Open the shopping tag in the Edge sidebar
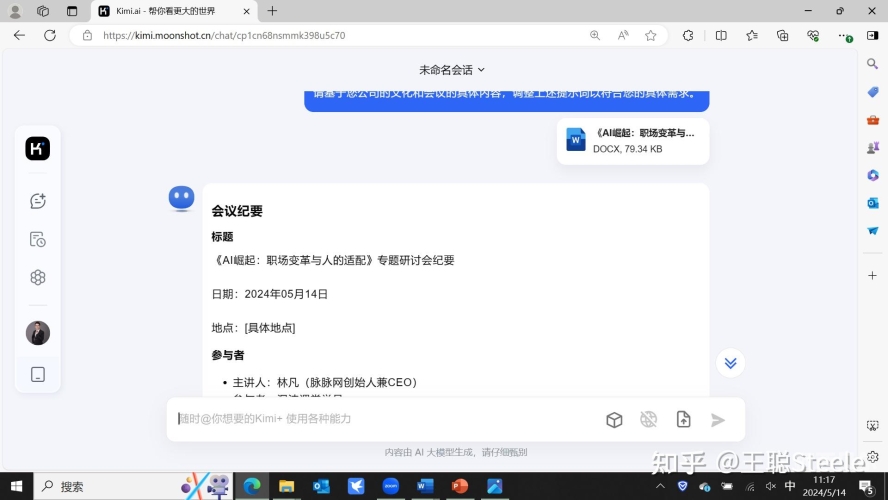The image size is (888, 500). [x=872, y=92]
